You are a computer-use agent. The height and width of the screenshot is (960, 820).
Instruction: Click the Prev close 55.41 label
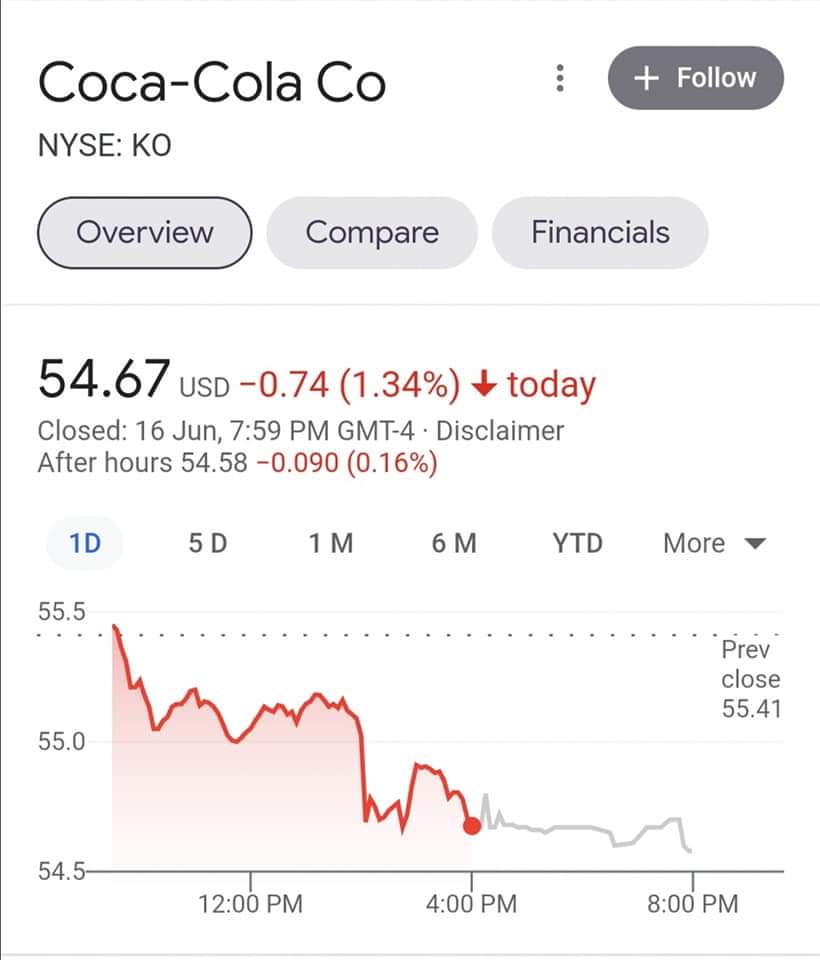click(x=750, y=680)
